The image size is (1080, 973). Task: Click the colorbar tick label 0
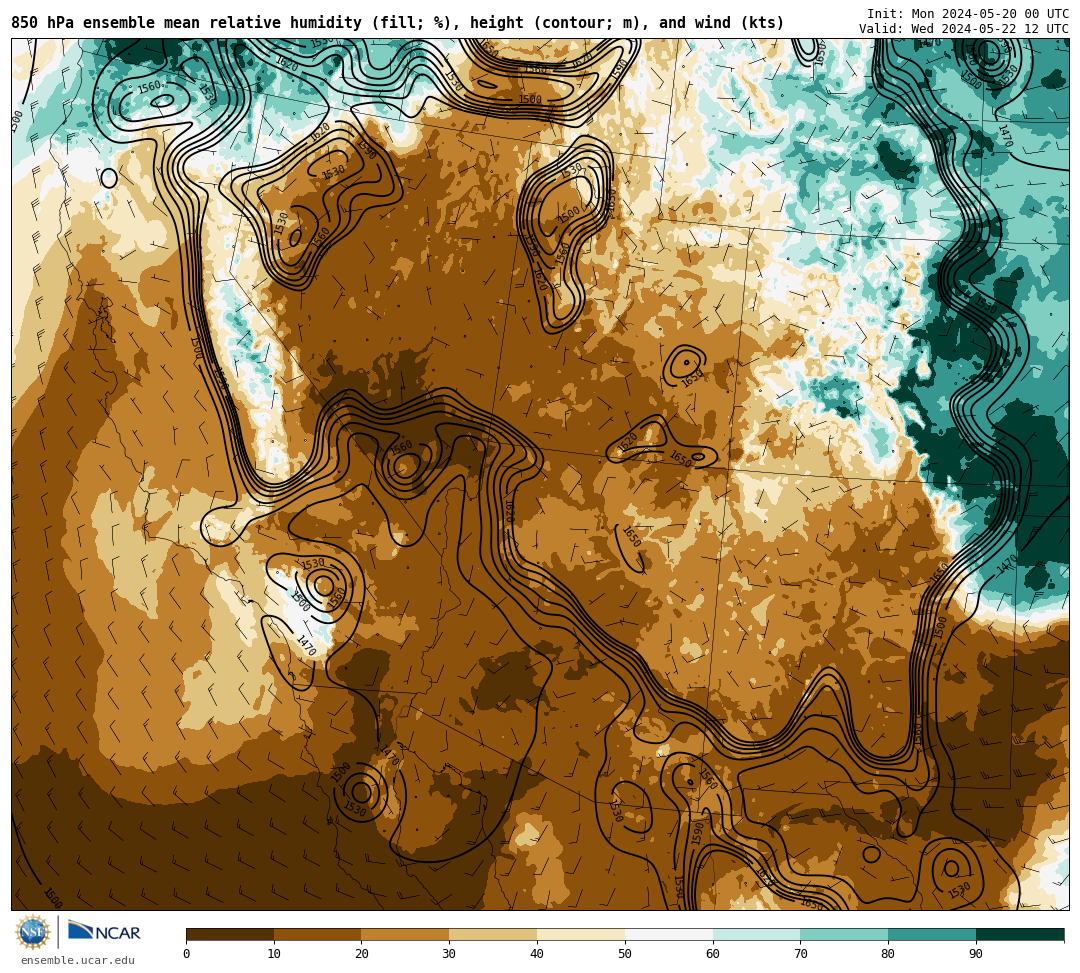(187, 954)
